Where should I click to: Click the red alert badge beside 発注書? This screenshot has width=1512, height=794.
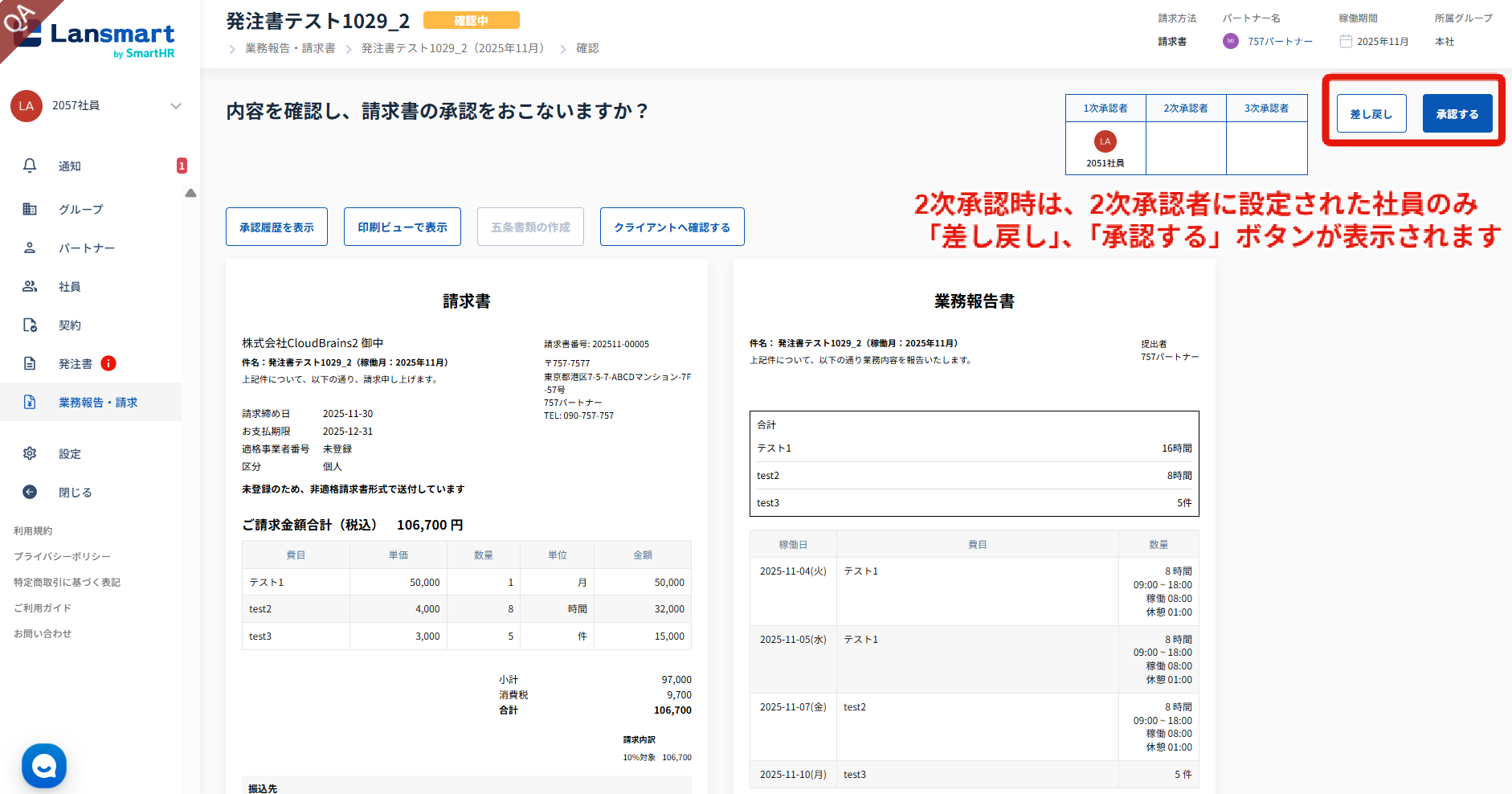(108, 363)
